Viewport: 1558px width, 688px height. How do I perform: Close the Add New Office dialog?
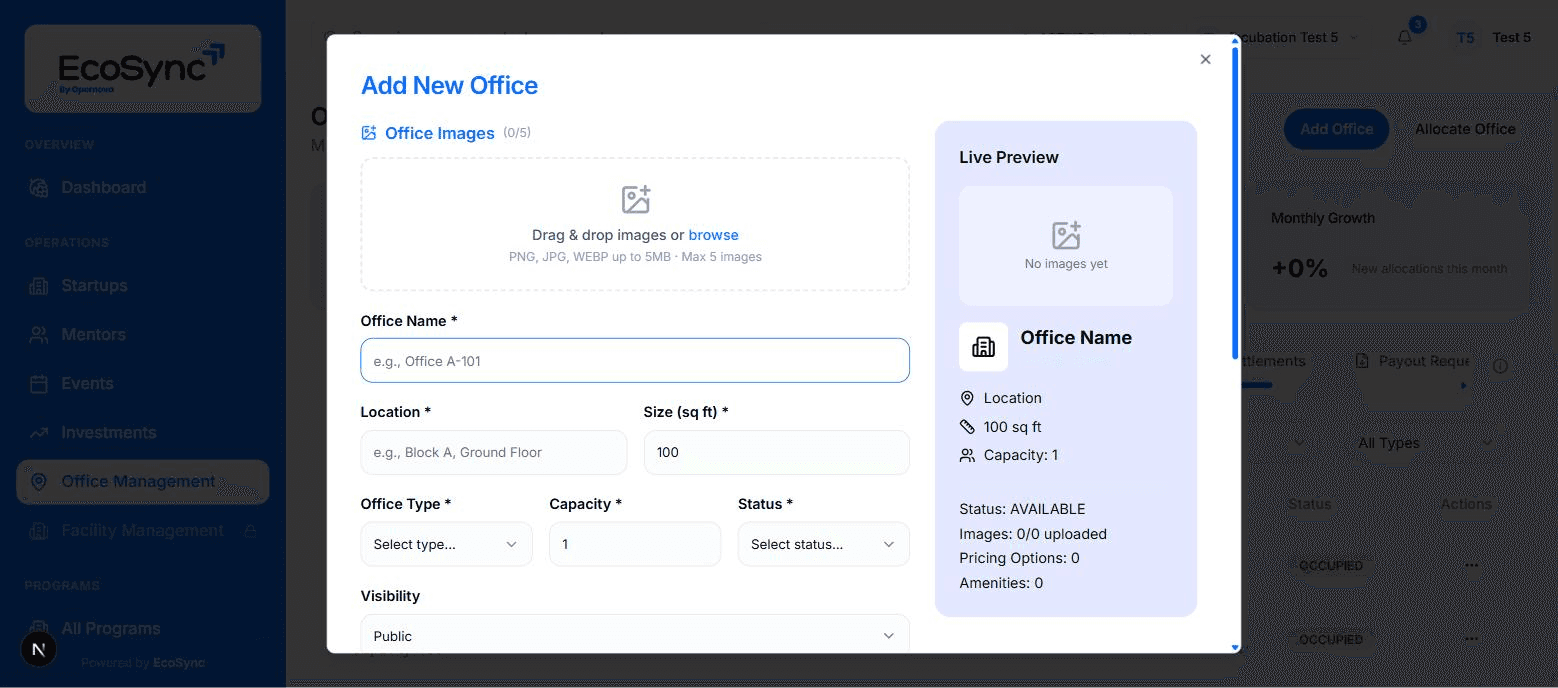coord(1205,60)
